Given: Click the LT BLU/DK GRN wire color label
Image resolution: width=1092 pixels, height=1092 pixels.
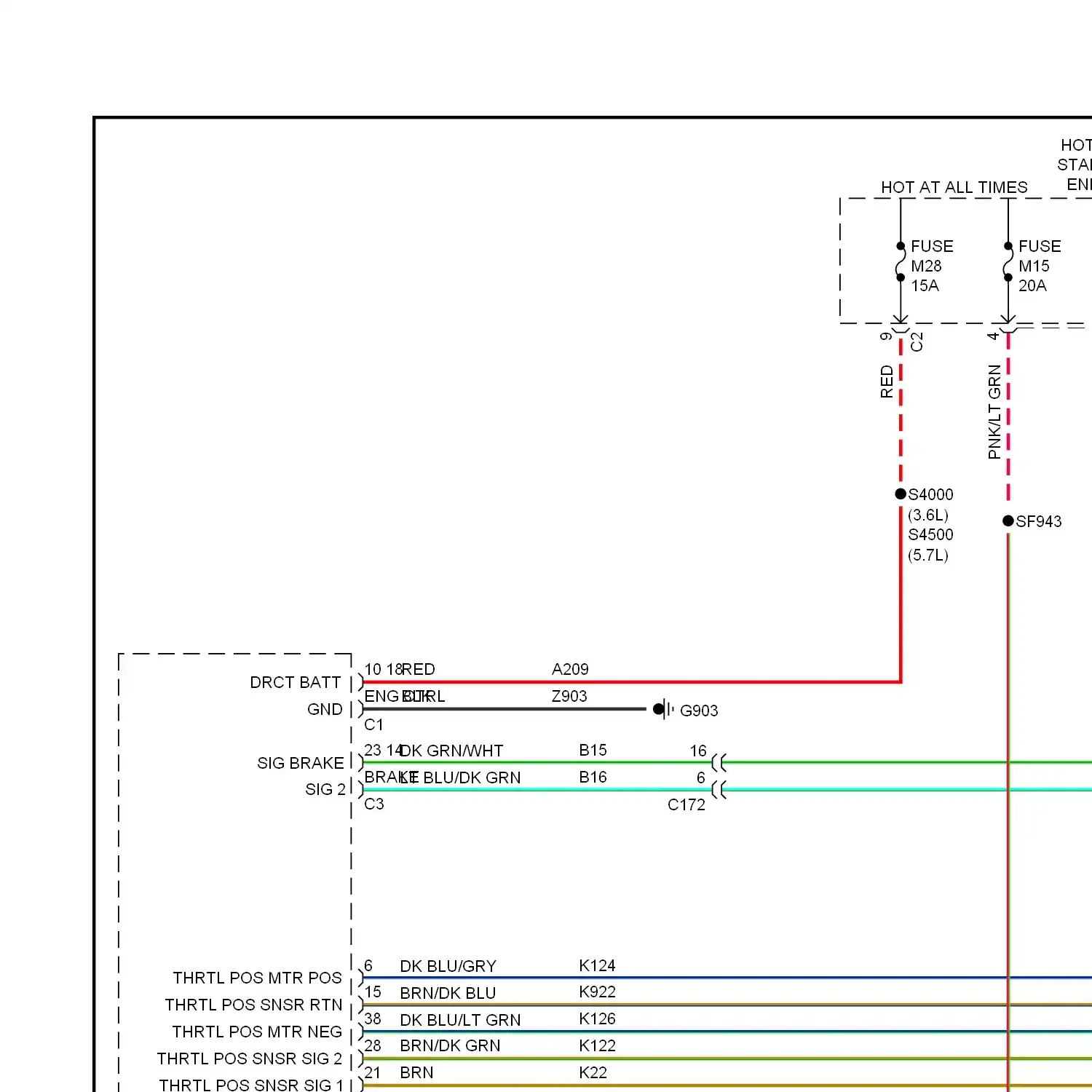Looking at the screenshot, I should (460, 778).
